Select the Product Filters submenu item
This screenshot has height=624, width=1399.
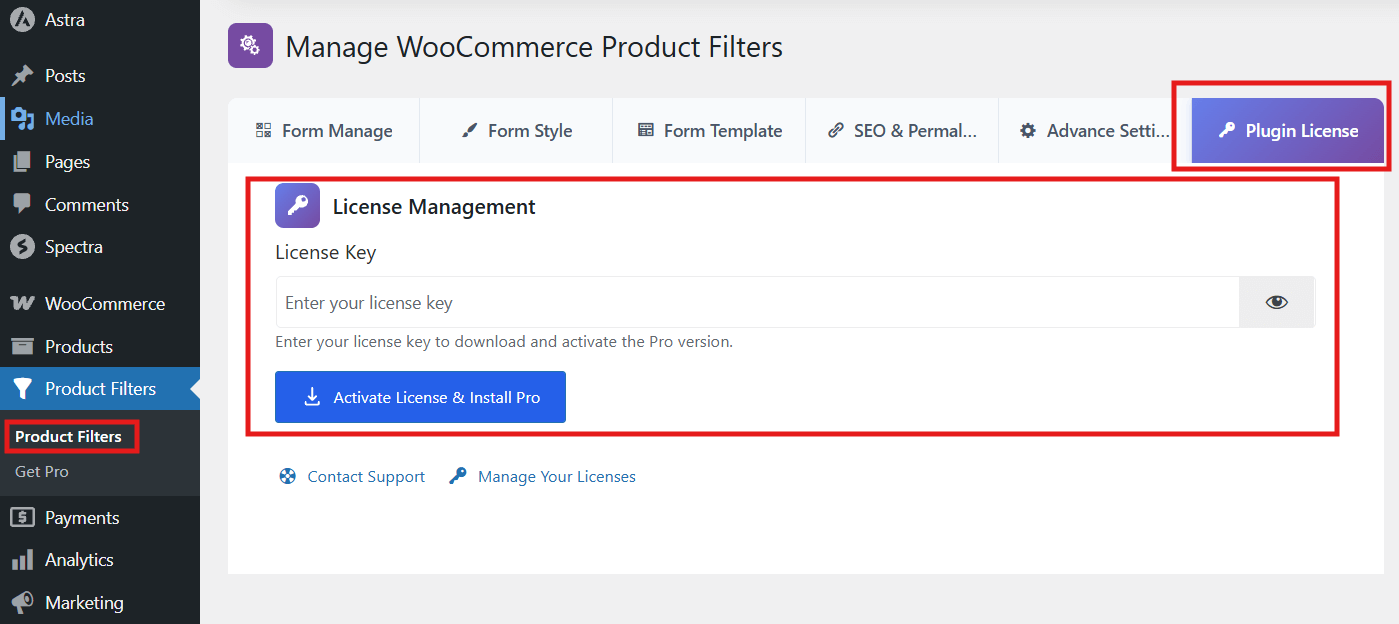click(68, 437)
